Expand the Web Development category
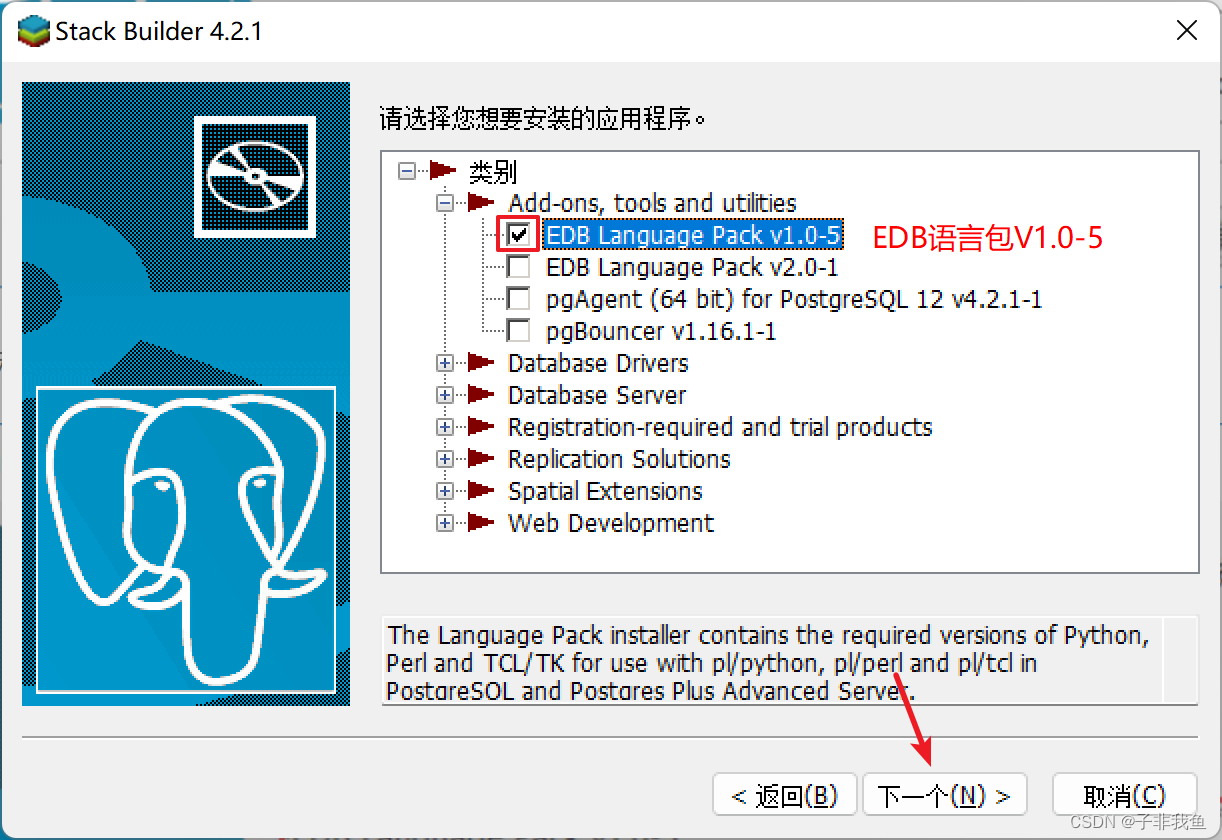The height and width of the screenshot is (840, 1222). click(444, 523)
